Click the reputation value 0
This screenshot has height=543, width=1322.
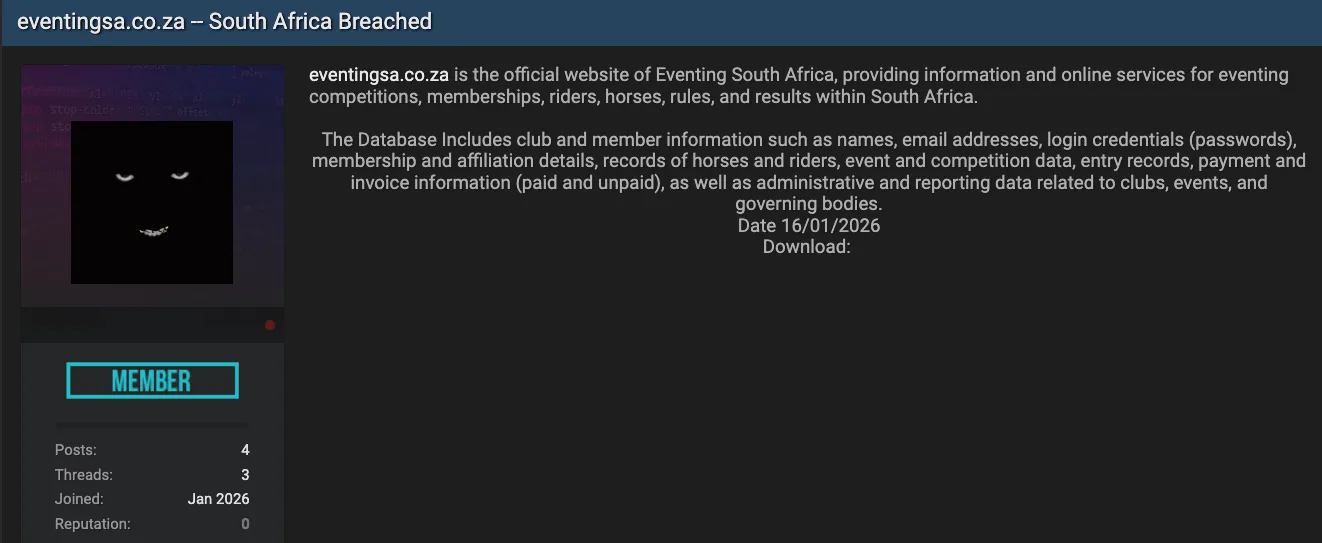point(245,524)
